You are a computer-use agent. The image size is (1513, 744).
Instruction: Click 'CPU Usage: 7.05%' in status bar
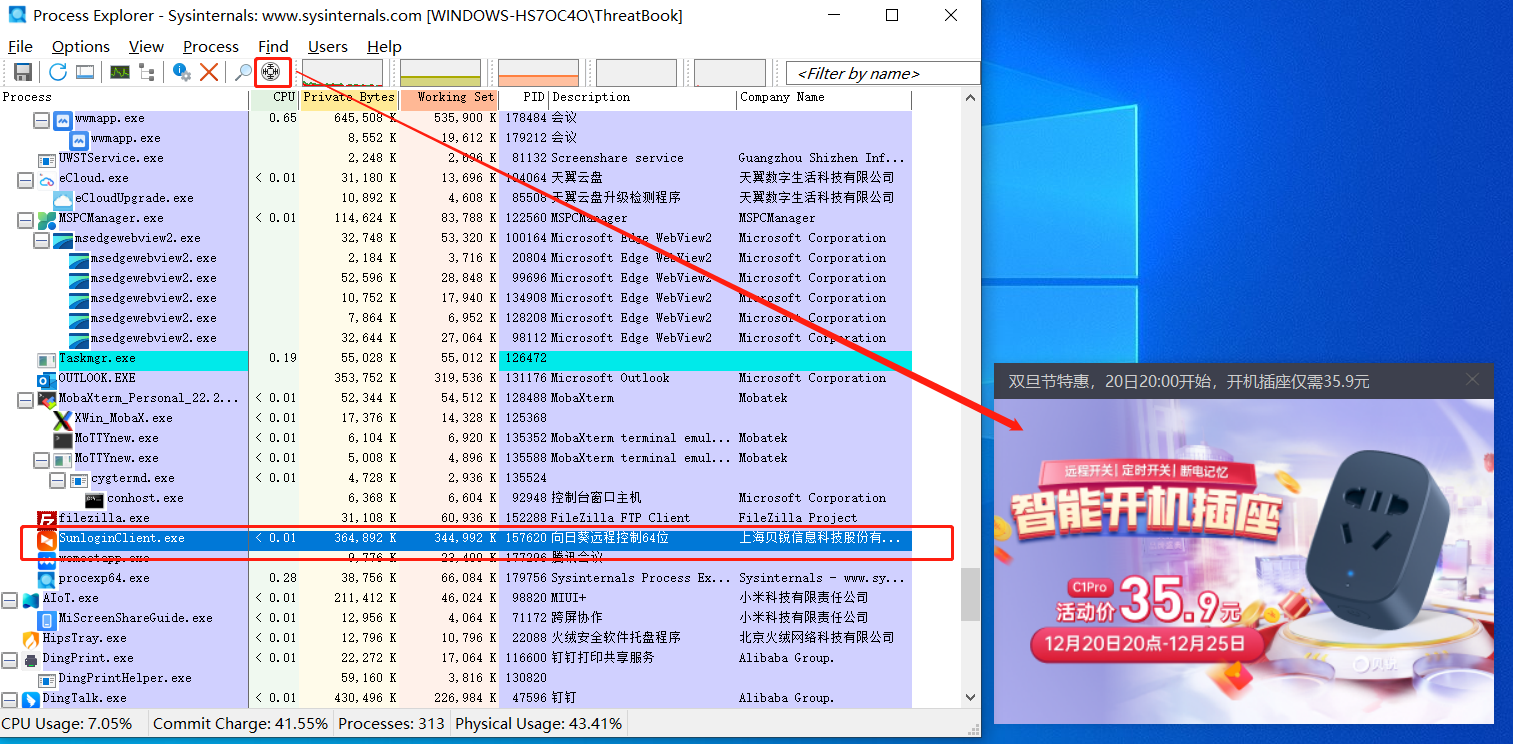click(67, 723)
